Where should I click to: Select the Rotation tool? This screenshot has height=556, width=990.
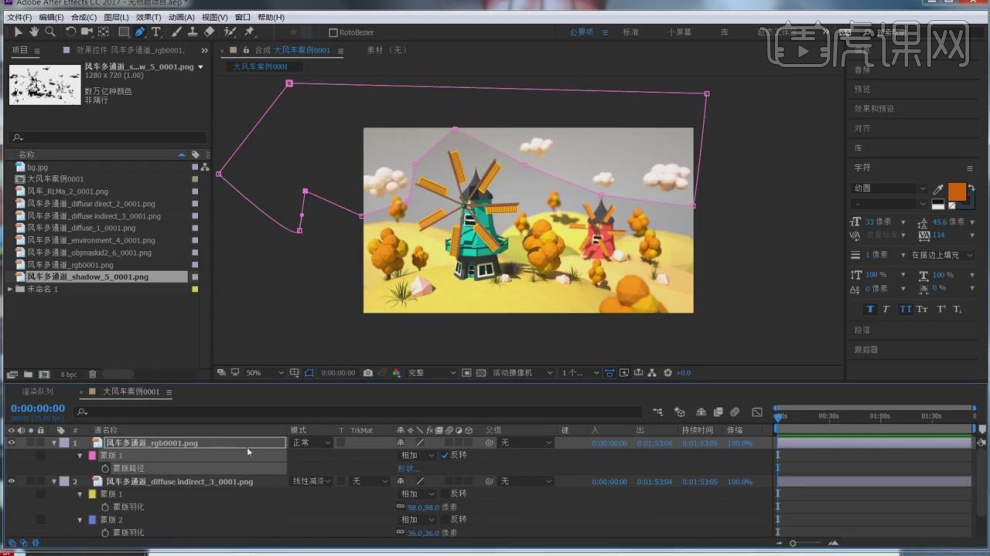(x=71, y=32)
